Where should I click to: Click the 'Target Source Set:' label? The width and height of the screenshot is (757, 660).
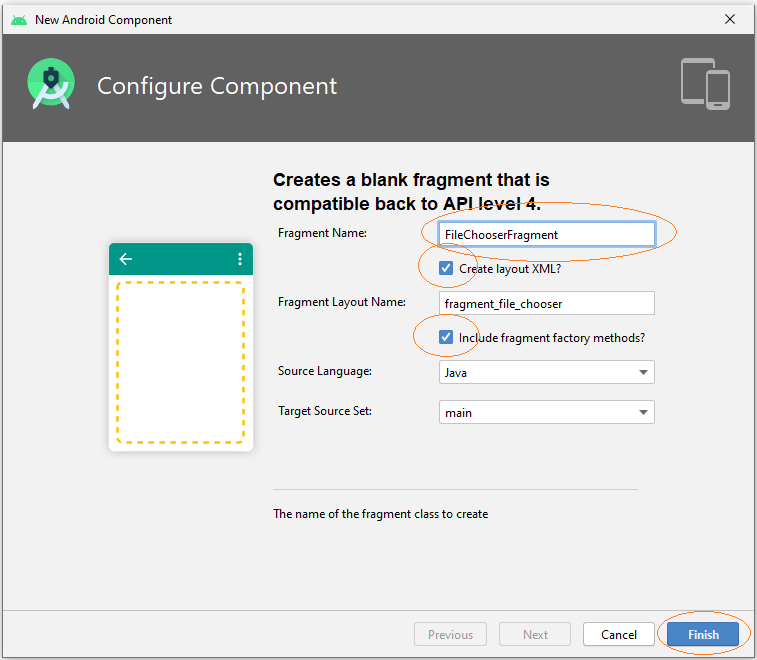click(325, 411)
